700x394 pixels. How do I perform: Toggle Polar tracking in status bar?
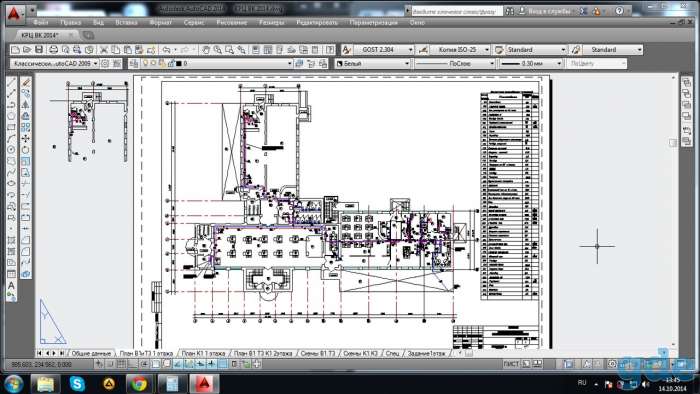coord(144,364)
